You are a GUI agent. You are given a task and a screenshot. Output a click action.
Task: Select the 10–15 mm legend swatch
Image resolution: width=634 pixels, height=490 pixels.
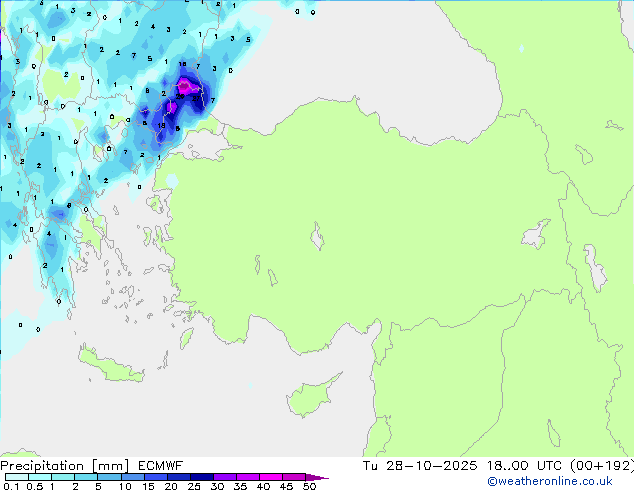tap(132, 477)
